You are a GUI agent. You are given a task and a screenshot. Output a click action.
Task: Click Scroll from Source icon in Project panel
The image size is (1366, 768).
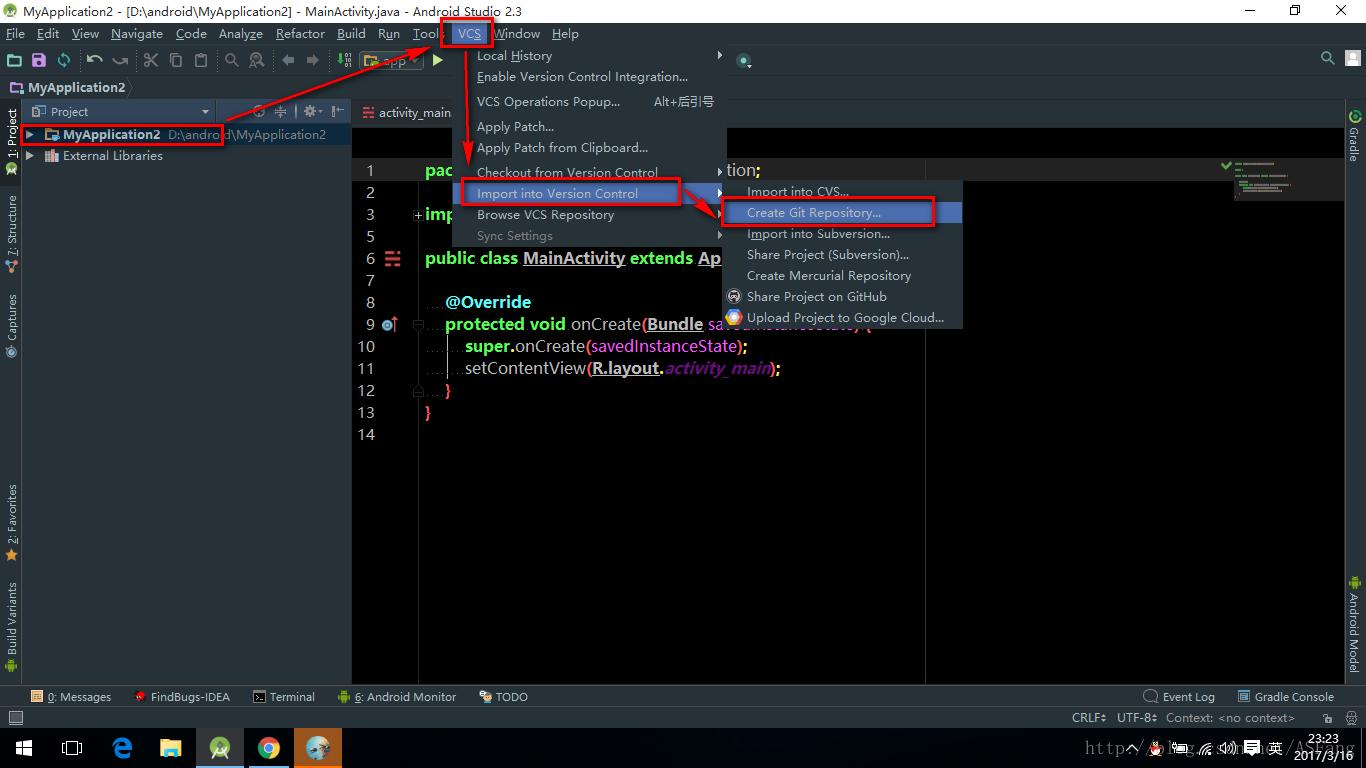(x=259, y=111)
